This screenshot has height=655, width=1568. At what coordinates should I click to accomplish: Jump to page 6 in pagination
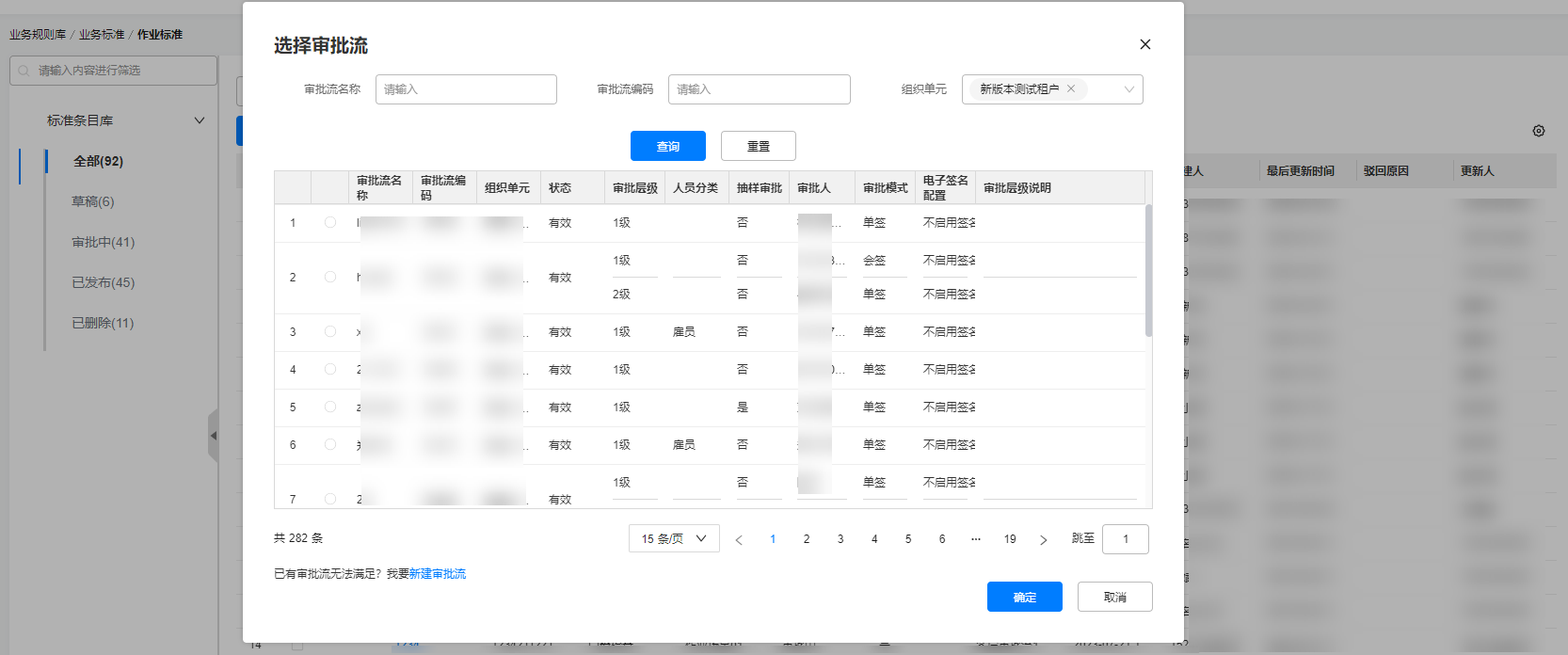[942, 539]
